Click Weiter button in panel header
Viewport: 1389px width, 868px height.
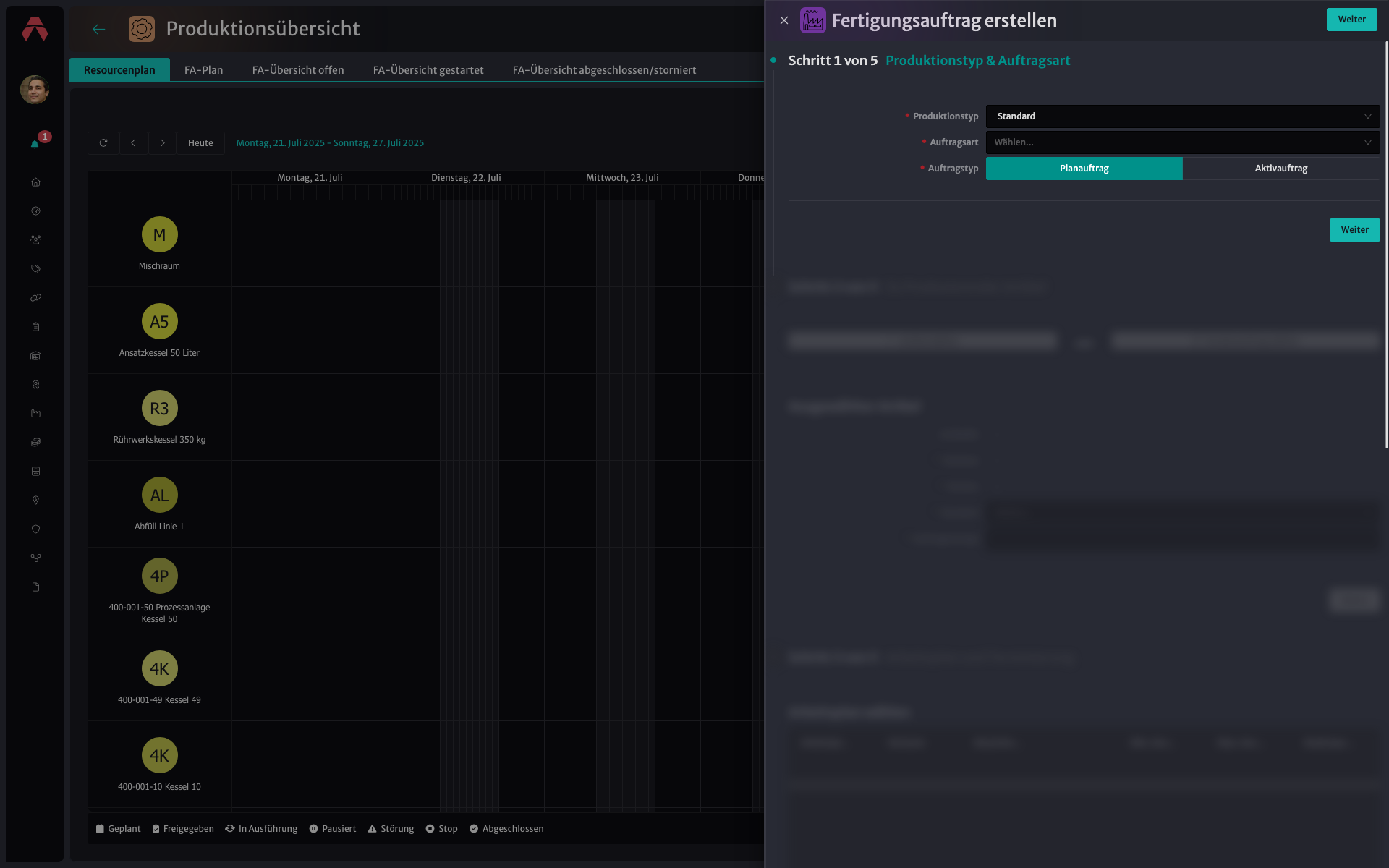tap(1351, 20)
